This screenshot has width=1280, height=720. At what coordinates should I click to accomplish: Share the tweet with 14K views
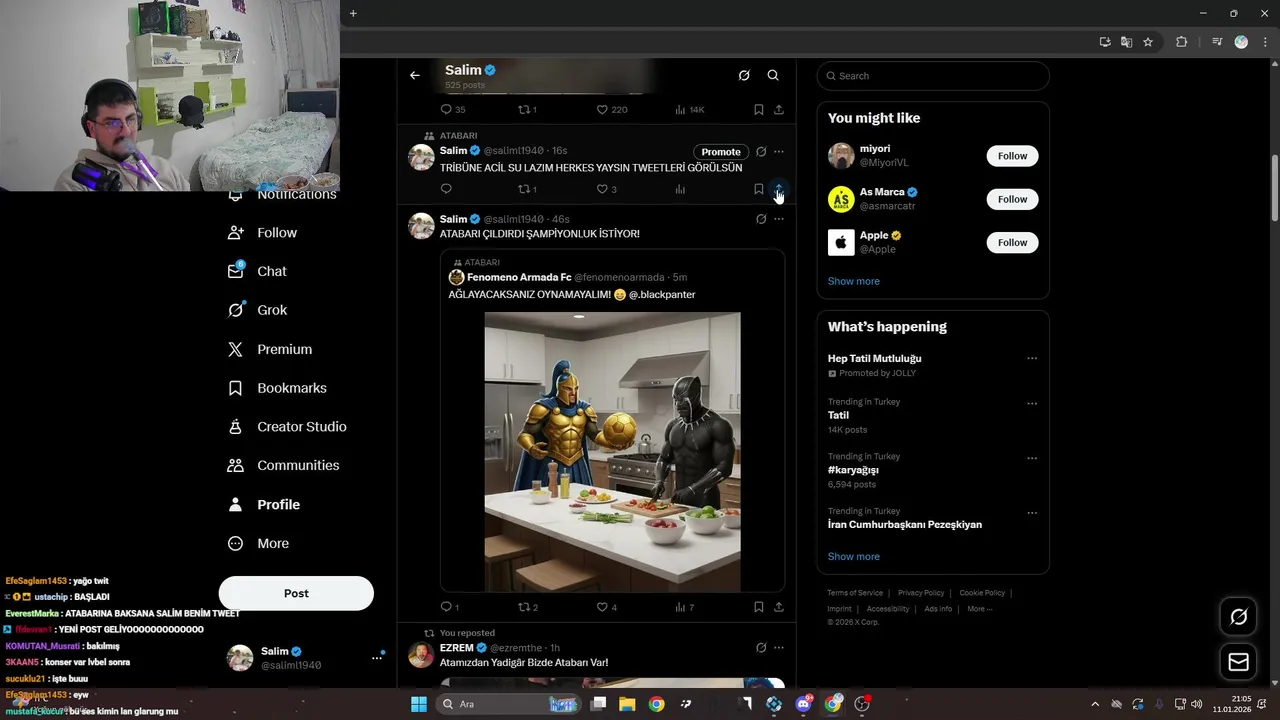(x=779, y=109)
